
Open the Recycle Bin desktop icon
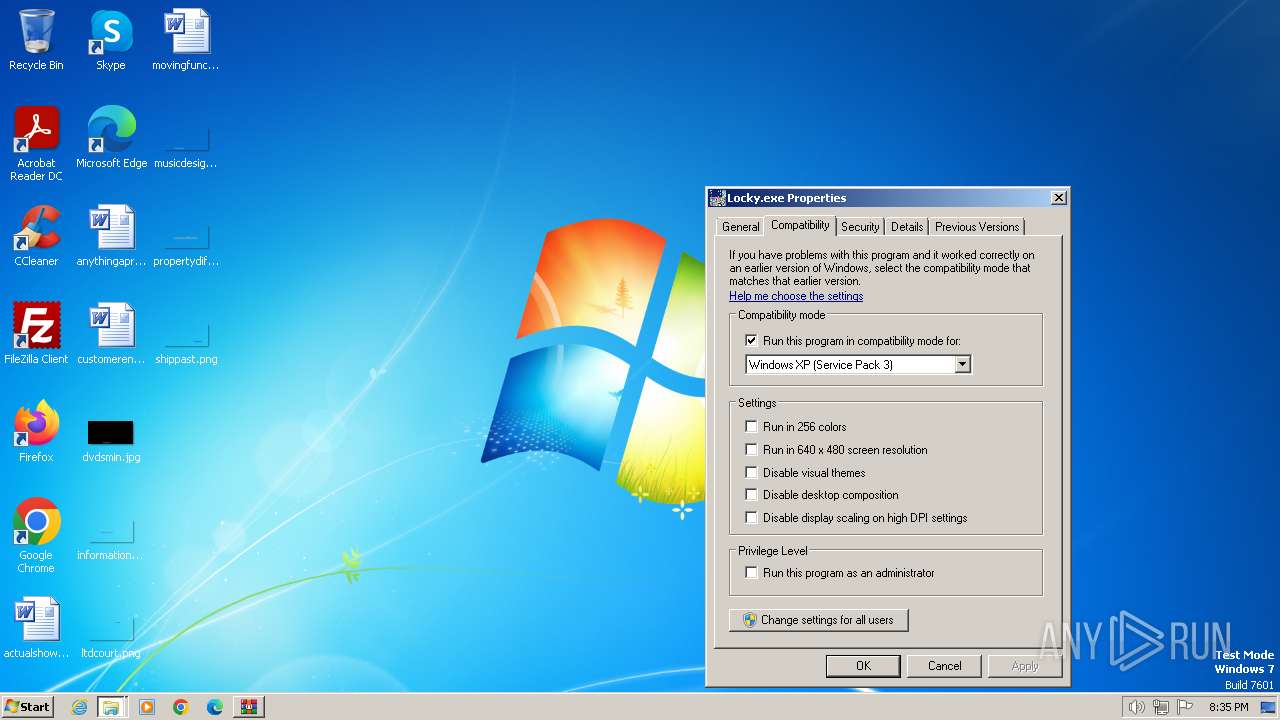(x=36, y=40)
